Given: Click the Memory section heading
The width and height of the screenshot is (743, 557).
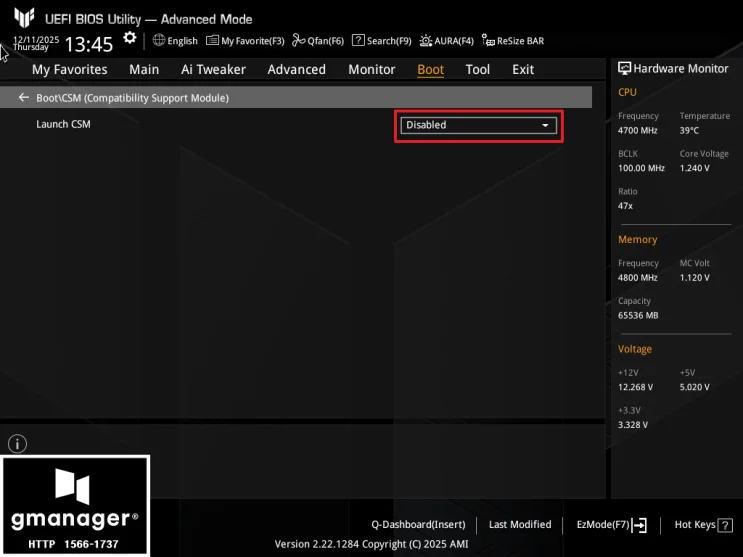Looking at the screenshot, I should click(637, 239).
